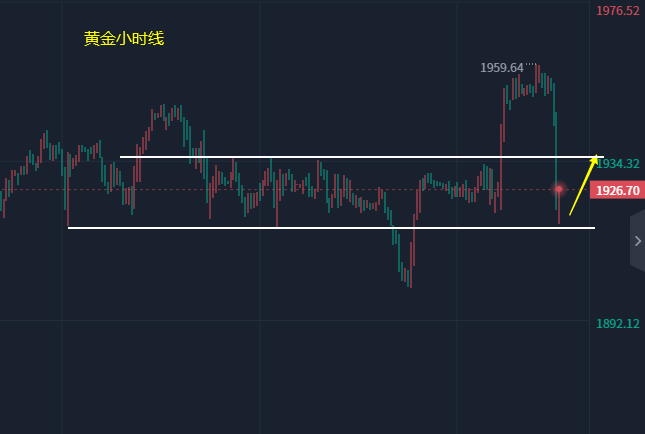Select the 黄金小时线 chart title
Image resolution: width=645 pixels, height=434 pixels.
[x=124, y=39]
